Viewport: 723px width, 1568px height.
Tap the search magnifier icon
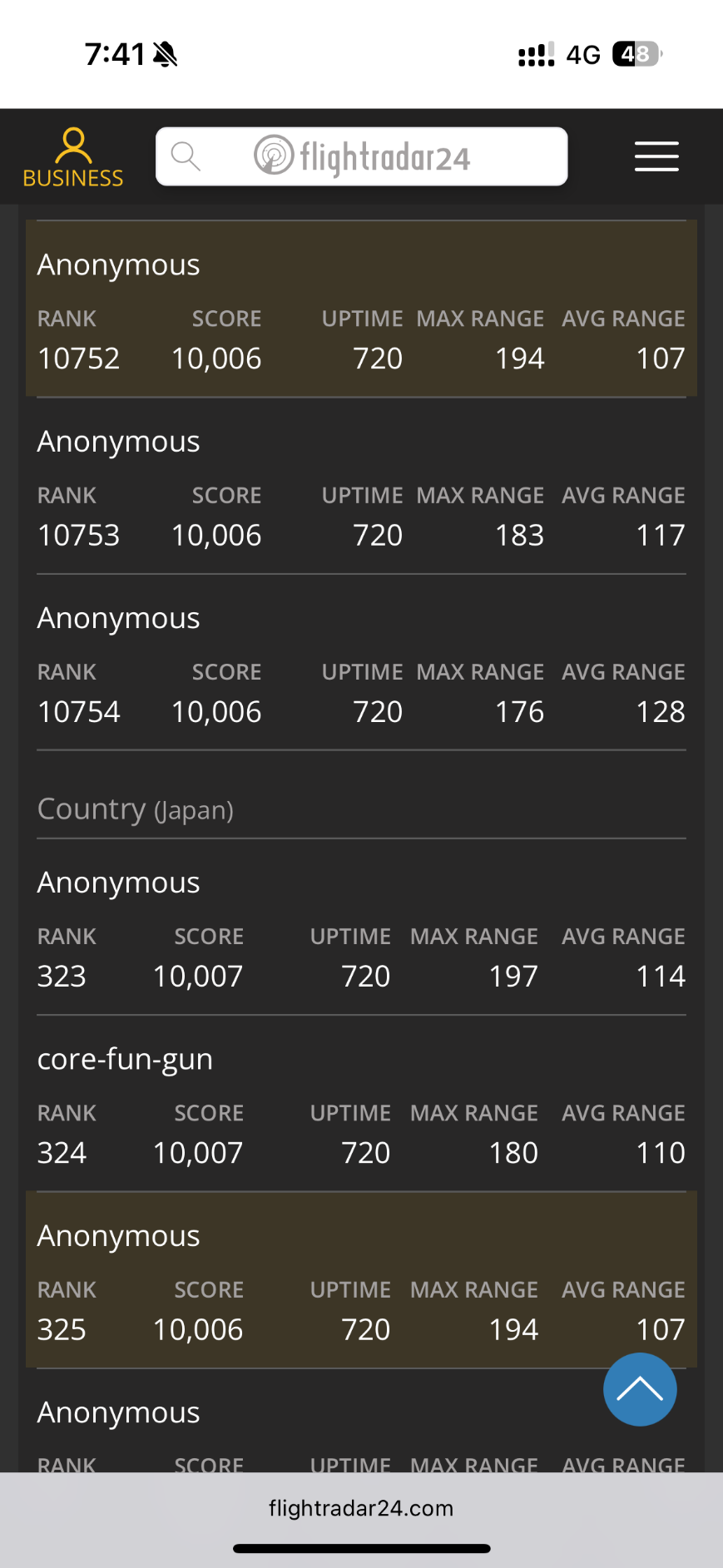pyautogui.click(x=186, y=156)
